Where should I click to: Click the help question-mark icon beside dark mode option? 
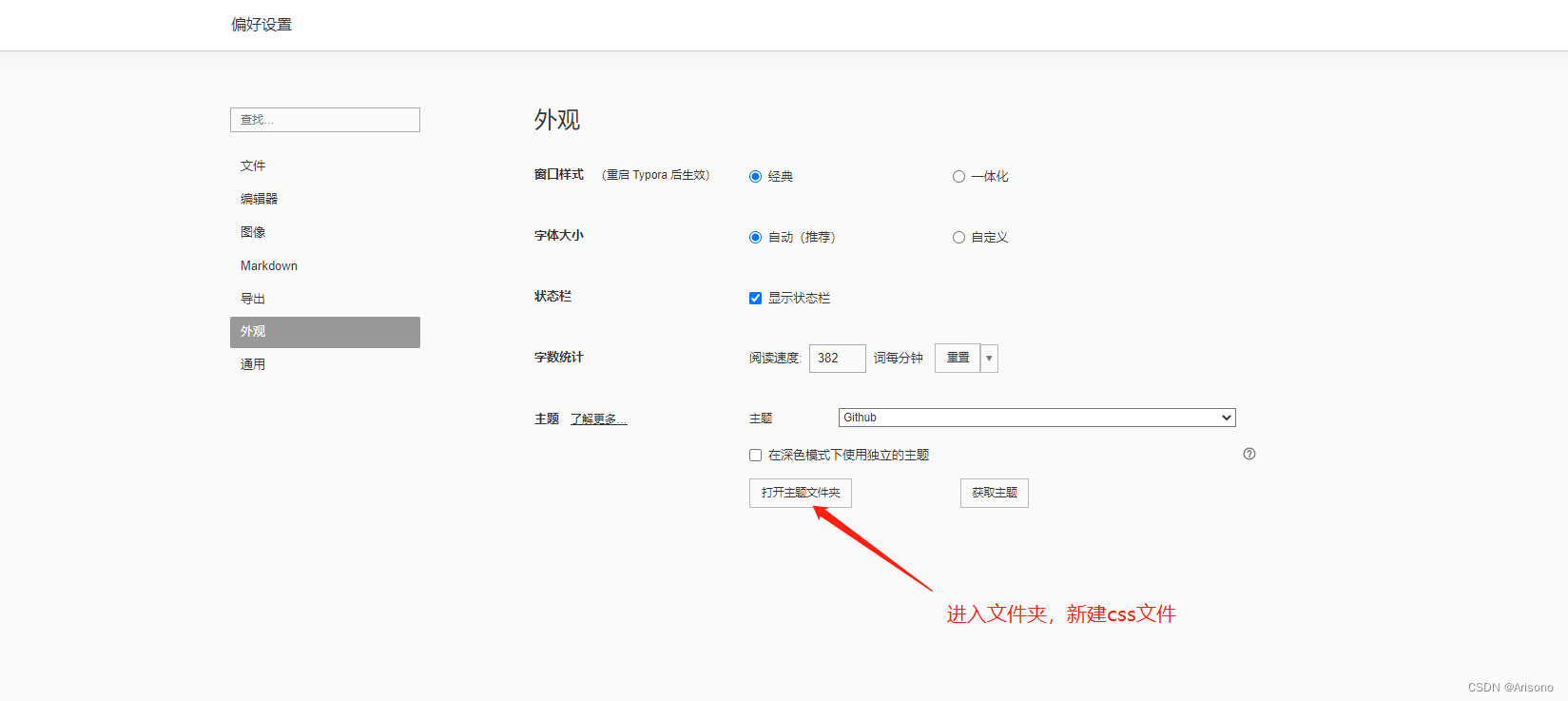pos(1249,454)
